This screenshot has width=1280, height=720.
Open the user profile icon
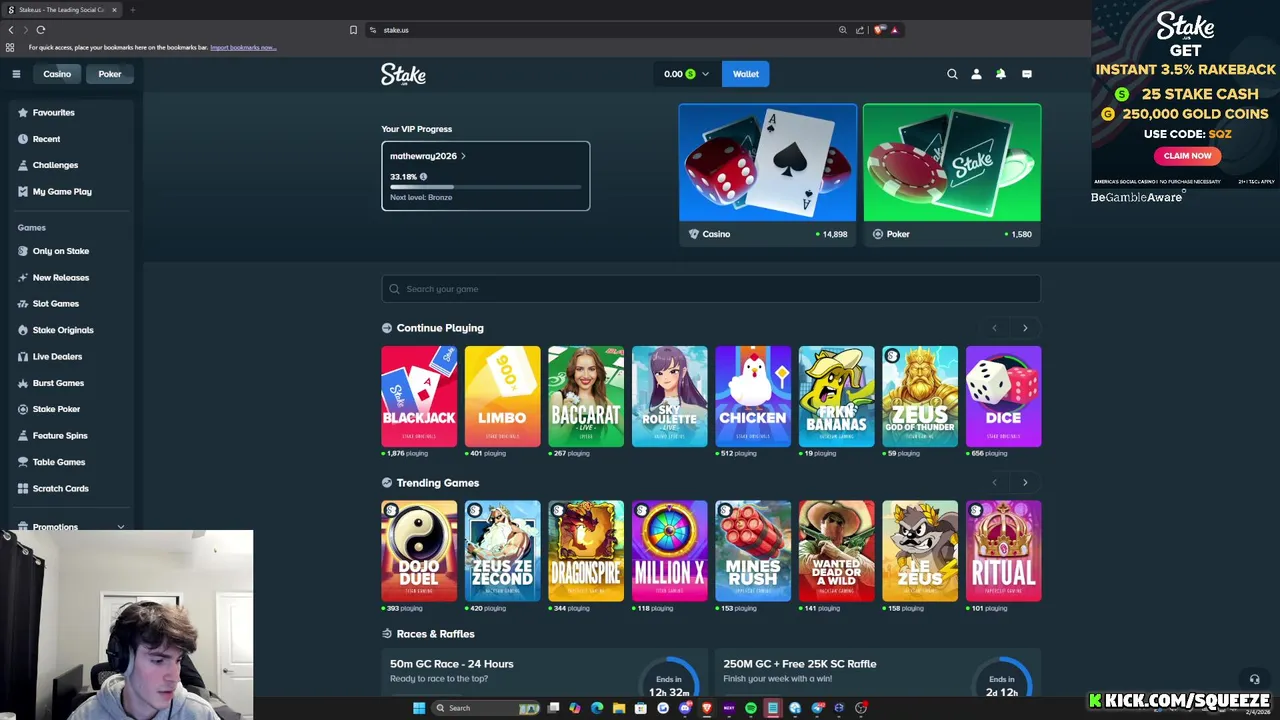click(x=976, y=74)
